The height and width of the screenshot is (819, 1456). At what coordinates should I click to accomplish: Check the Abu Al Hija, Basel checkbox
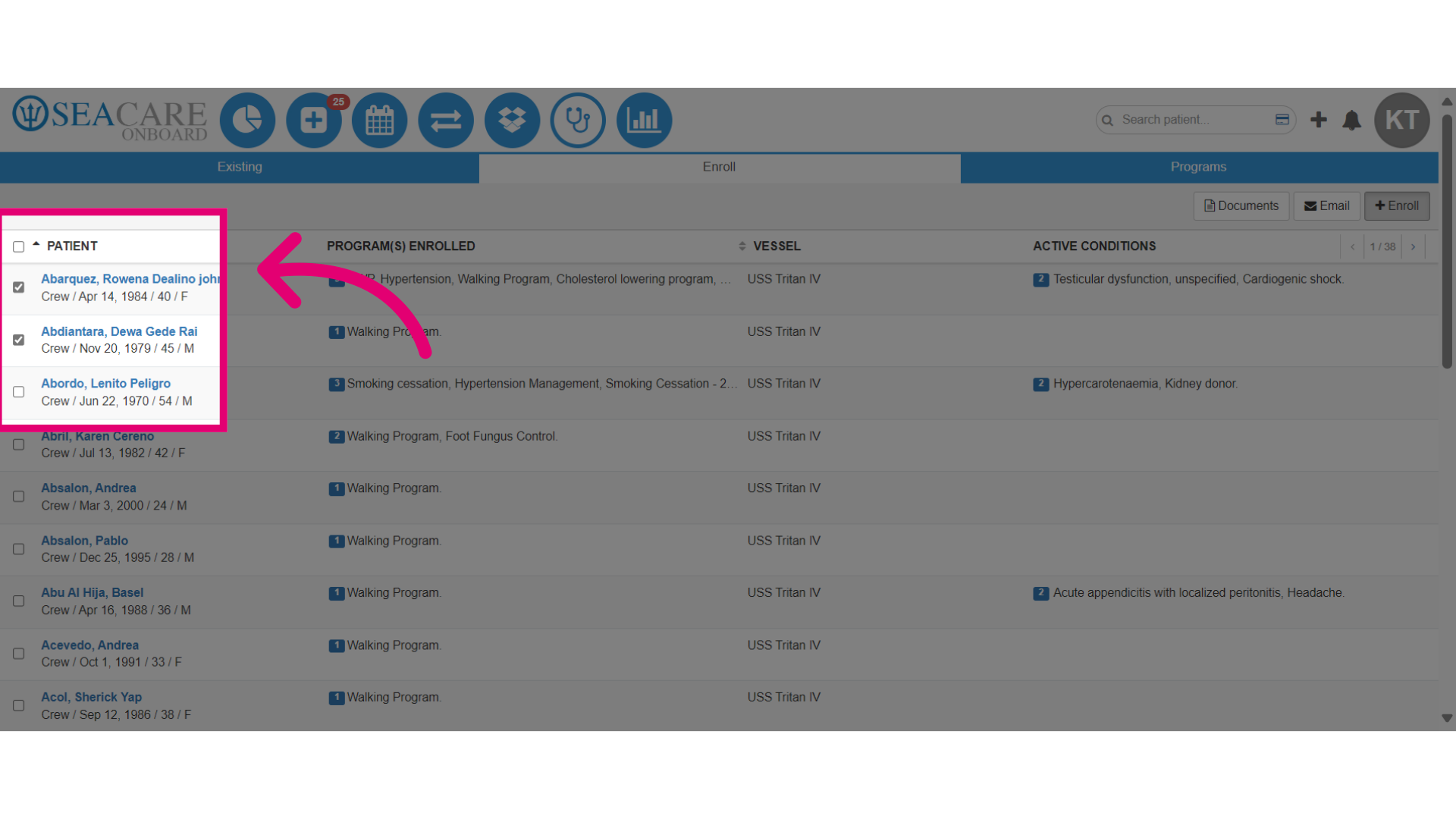tap(18, 601)
